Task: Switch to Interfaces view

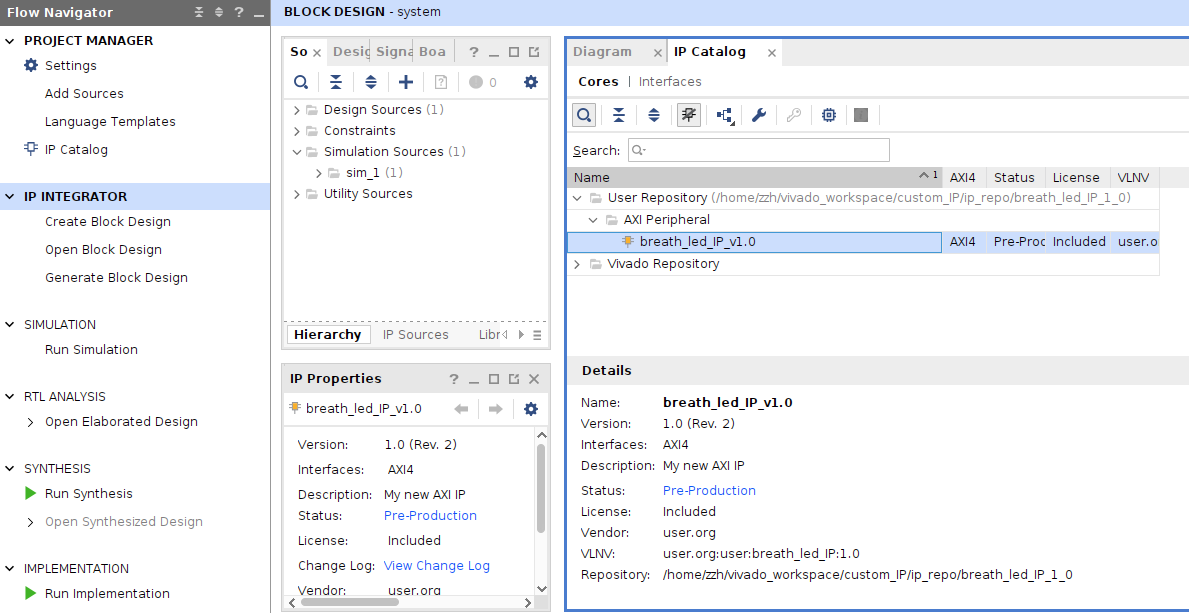Action: click(x=670, y=81)
